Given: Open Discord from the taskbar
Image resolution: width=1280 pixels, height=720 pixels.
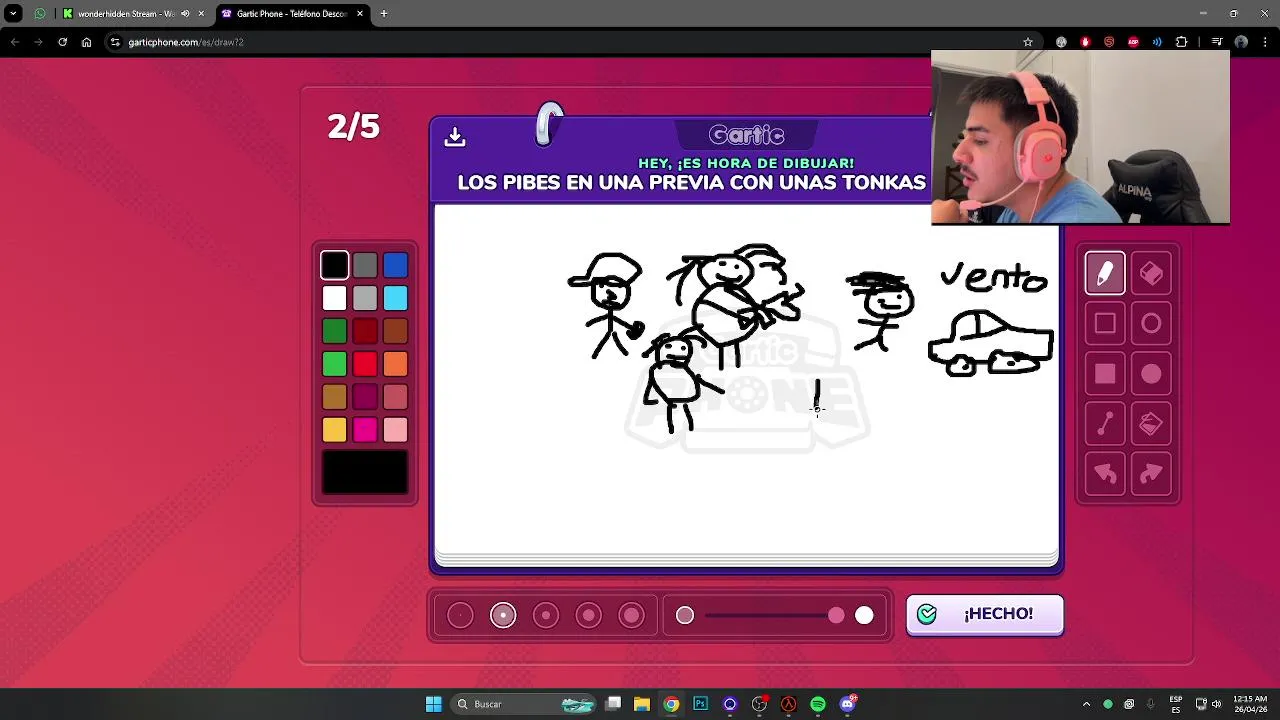Looking at the screenshot, I should tap(848, 704).
